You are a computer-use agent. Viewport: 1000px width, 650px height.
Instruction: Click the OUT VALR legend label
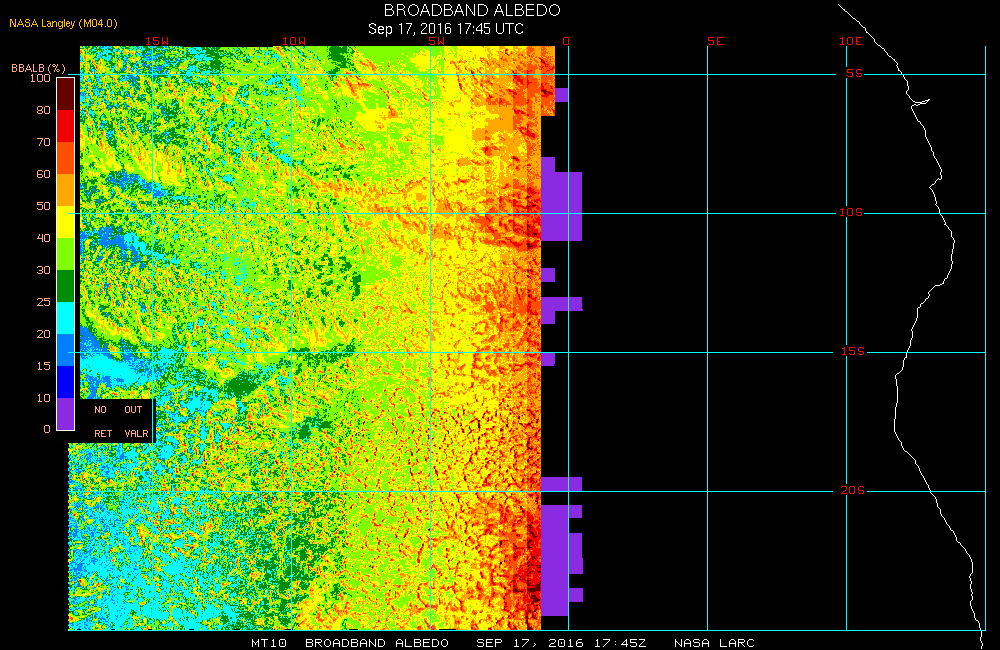[135, 421]
